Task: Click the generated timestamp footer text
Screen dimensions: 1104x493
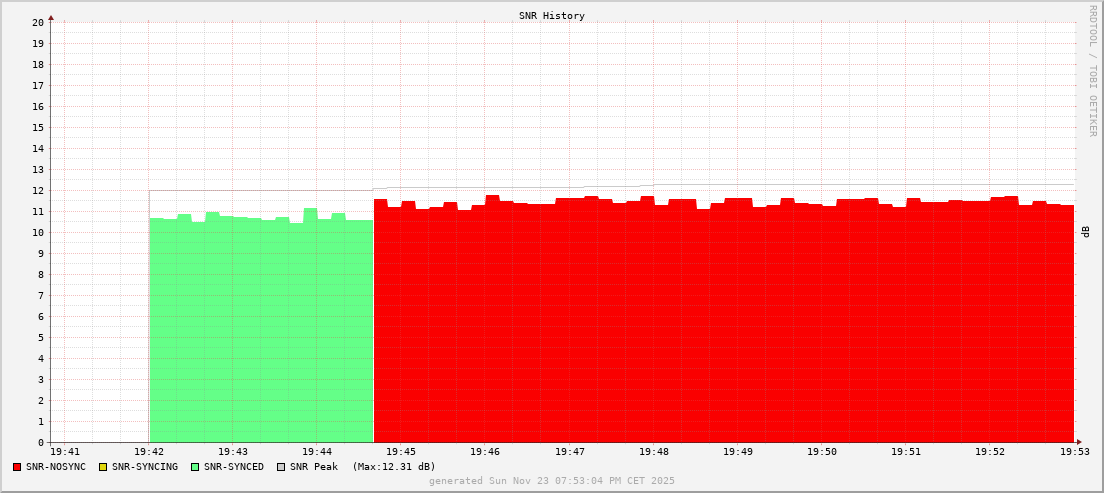Action: pos(552,481)
